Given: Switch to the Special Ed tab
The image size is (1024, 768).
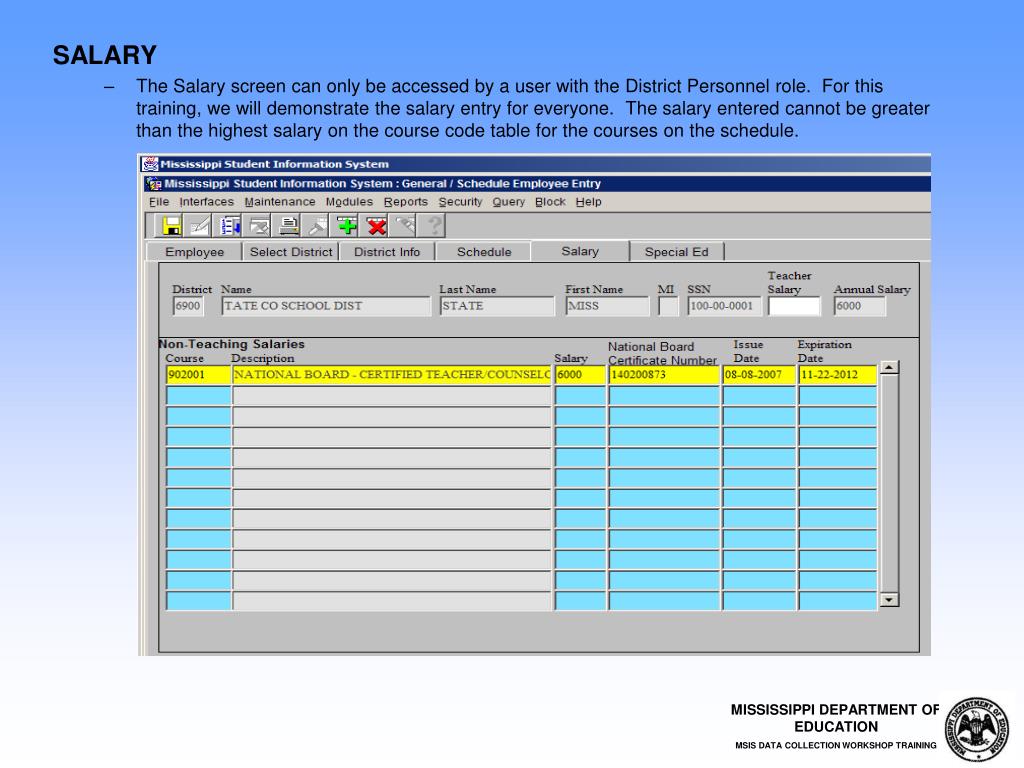Looking at the screenshot, I should (x=677, y=252).
